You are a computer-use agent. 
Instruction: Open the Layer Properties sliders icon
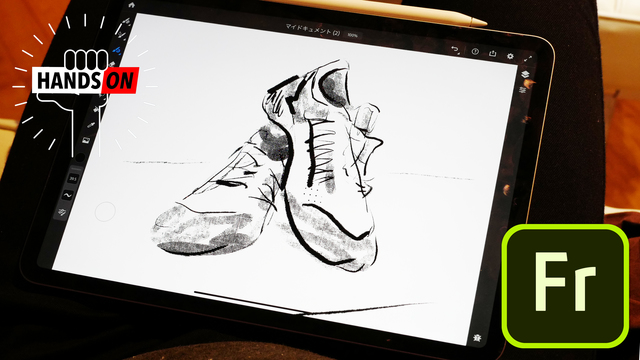pyautogui.click(x=522, y=89)
